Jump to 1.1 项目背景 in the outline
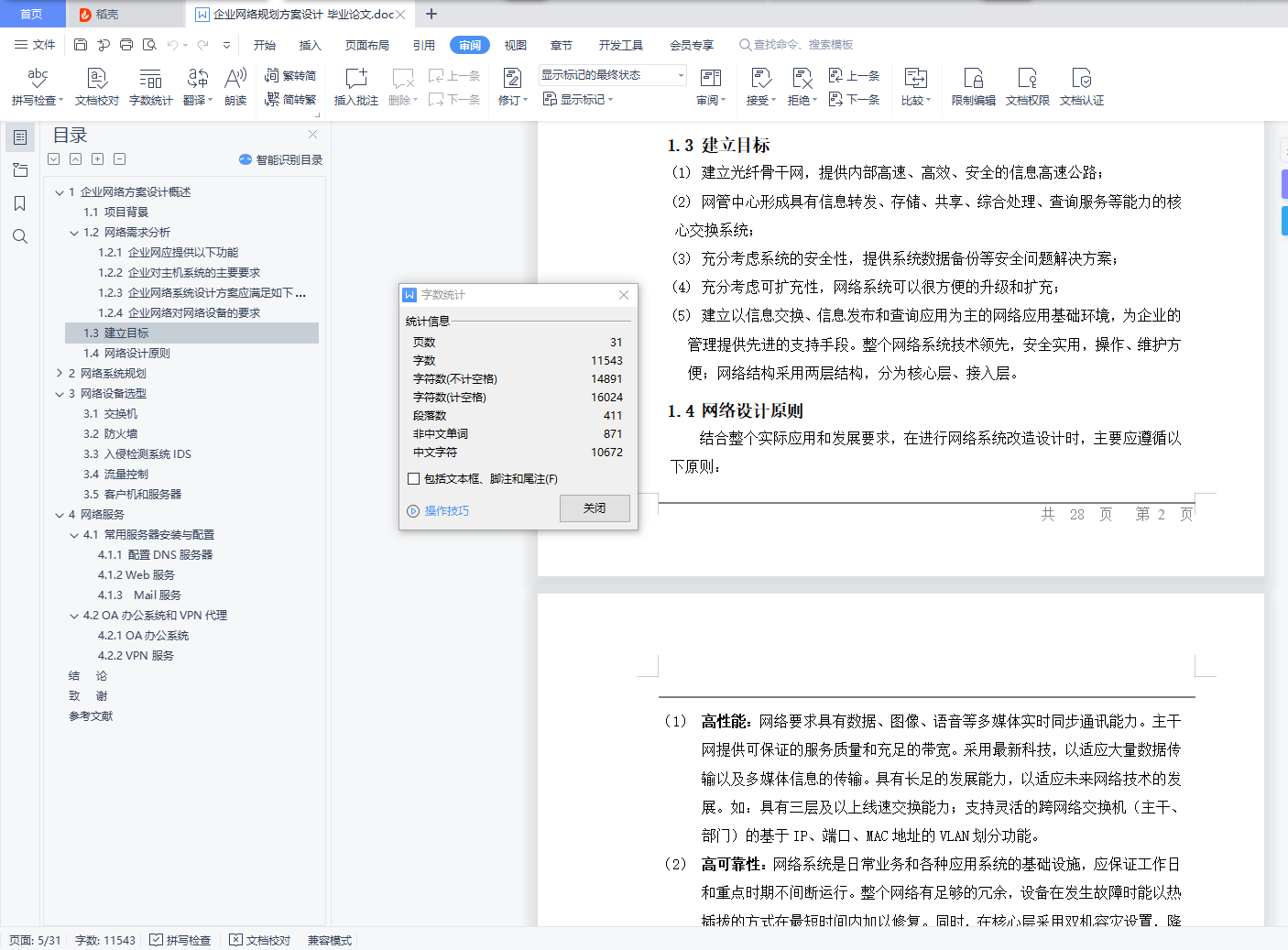The height and width of the screenshot is (950, 1288). coord(116,213)
